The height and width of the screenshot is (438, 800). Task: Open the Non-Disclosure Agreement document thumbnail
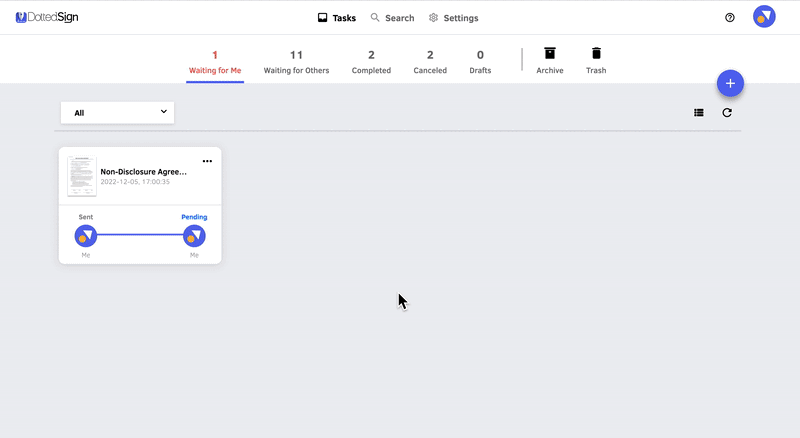click(82, 176)
